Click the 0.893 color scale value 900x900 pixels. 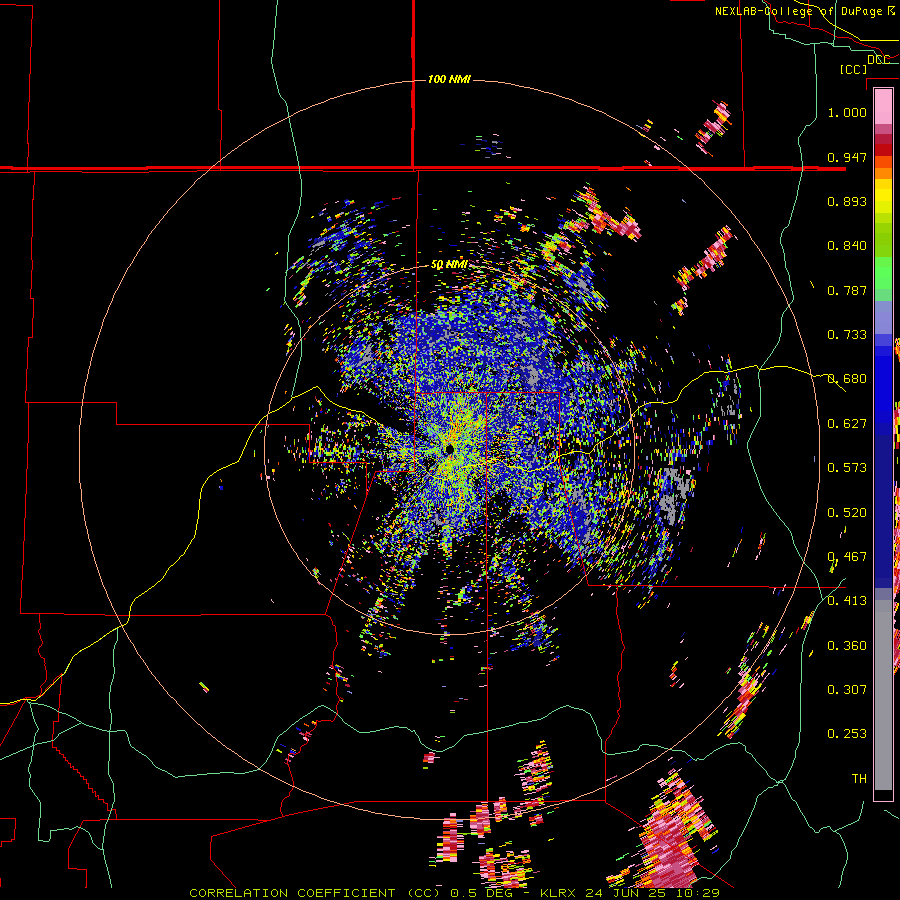click(x=847, y=201)
